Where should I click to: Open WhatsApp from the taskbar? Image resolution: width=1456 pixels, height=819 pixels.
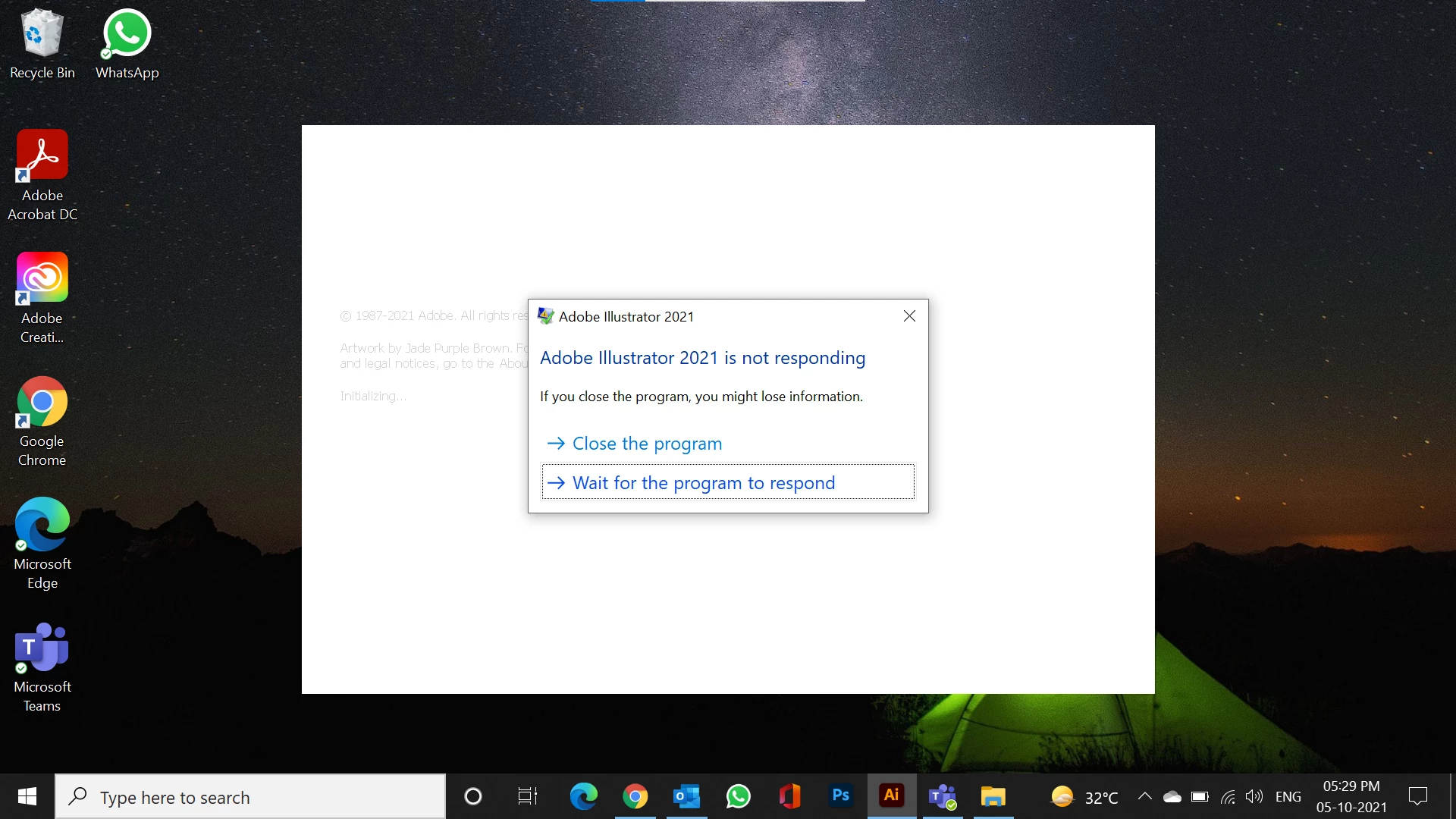[738, 796]
